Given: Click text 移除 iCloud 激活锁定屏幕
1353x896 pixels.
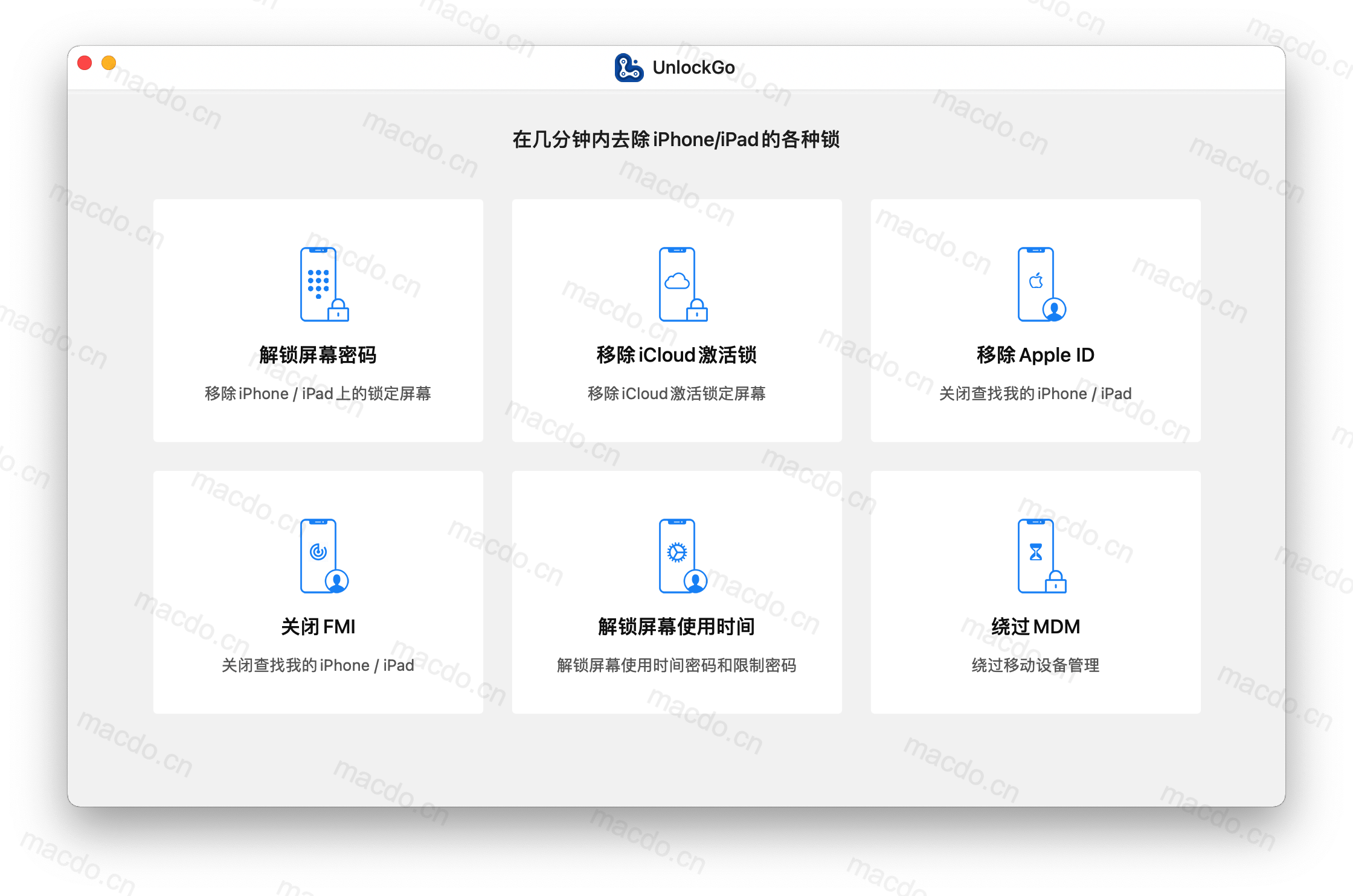Looking at the screenshot, I should pos(676,394).
